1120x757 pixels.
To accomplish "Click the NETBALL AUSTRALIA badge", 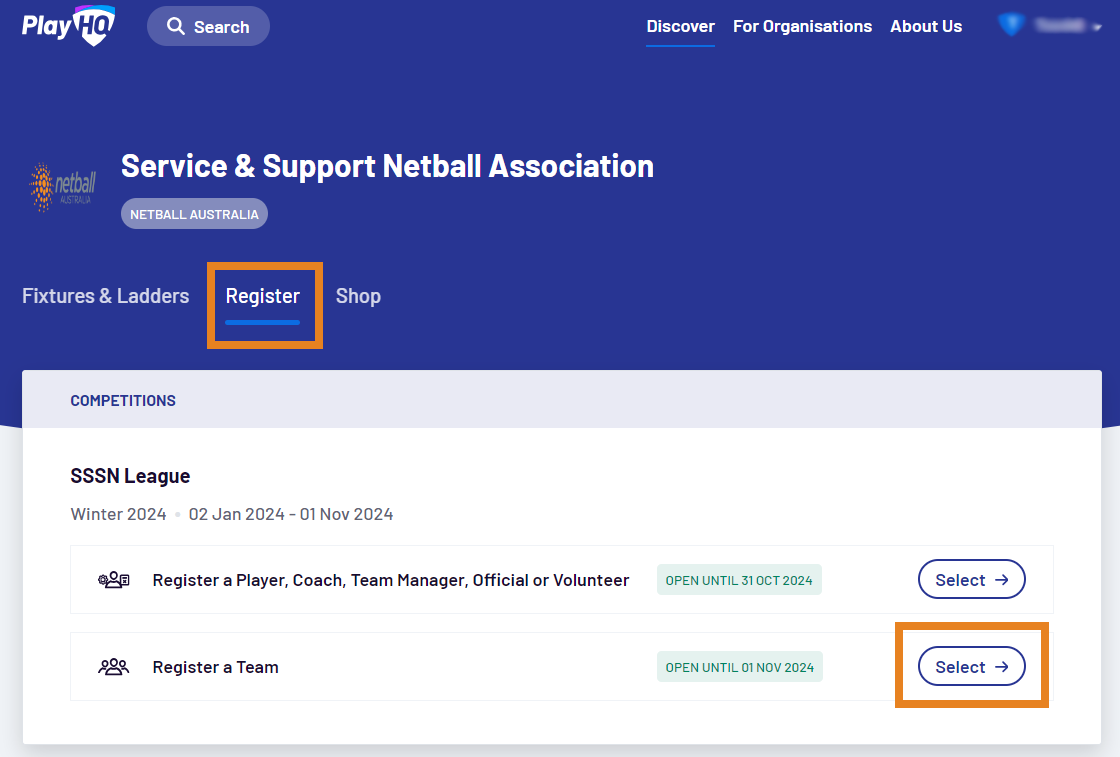I will pos(194,213).
